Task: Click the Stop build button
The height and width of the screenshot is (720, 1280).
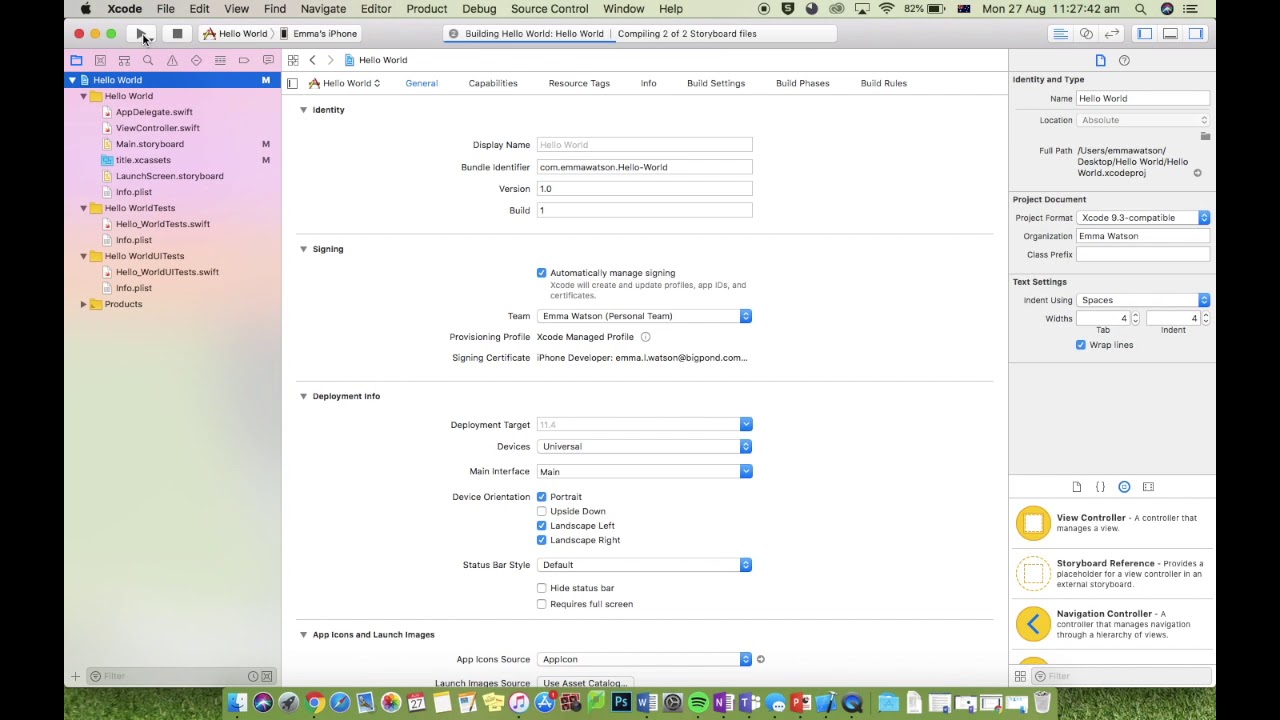Action: pos(177,34)
